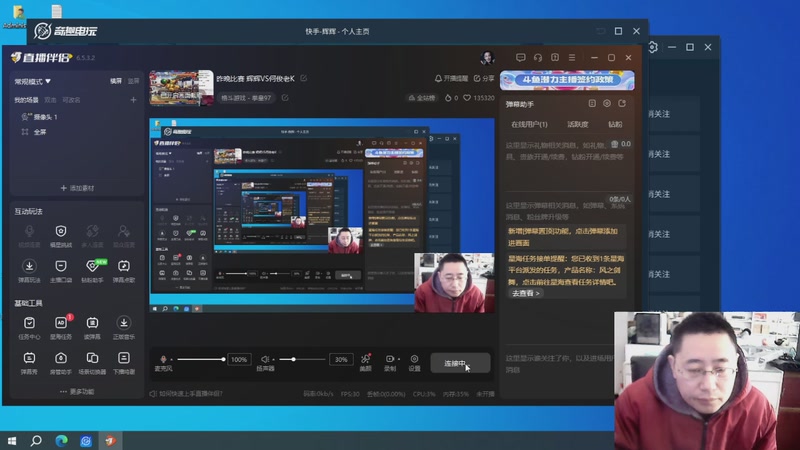Image resolution: width=800 pixels, height=450 pixels.
Task: Open Windows taskbar search
Action: (x=36, y=440)
